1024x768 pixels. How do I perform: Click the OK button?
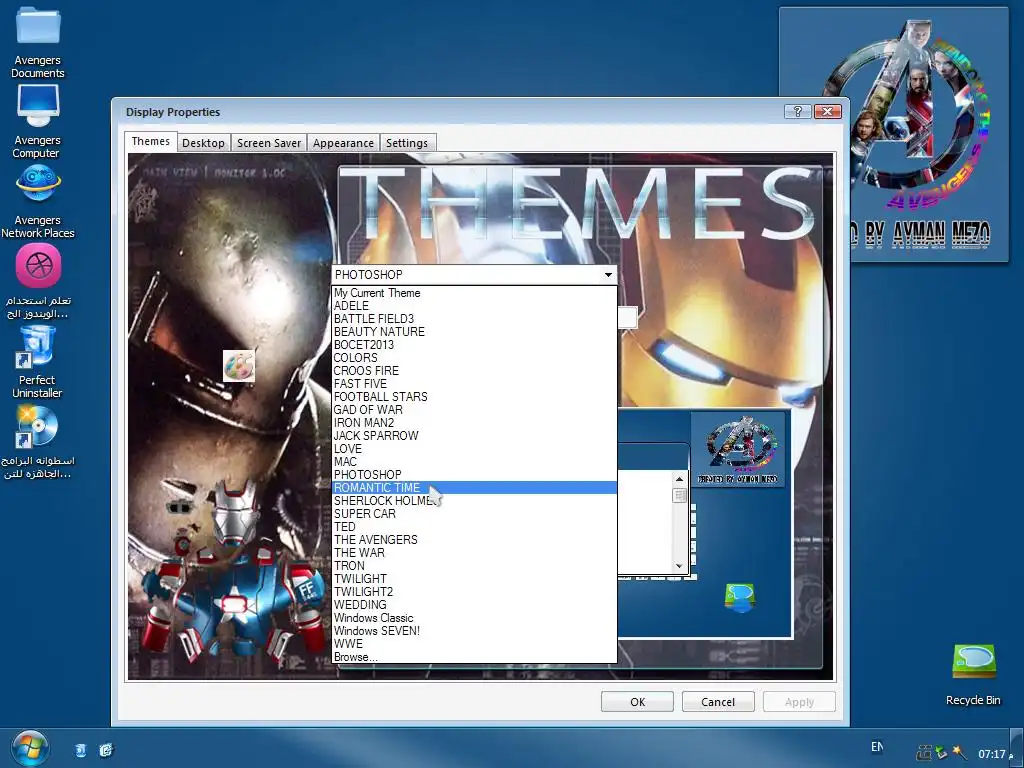point(637,702)
